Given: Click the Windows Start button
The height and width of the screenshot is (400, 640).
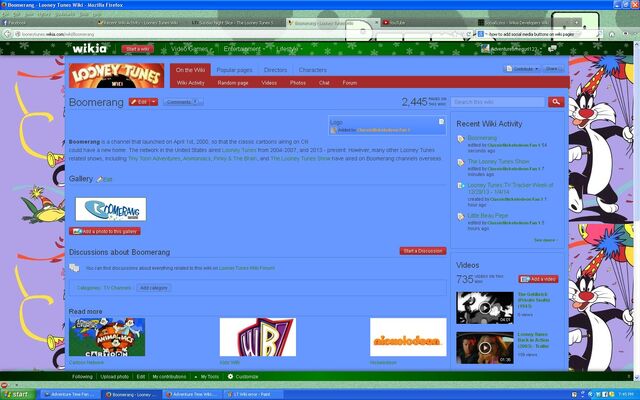Looking at the screenshot, I should pos(18,394).
